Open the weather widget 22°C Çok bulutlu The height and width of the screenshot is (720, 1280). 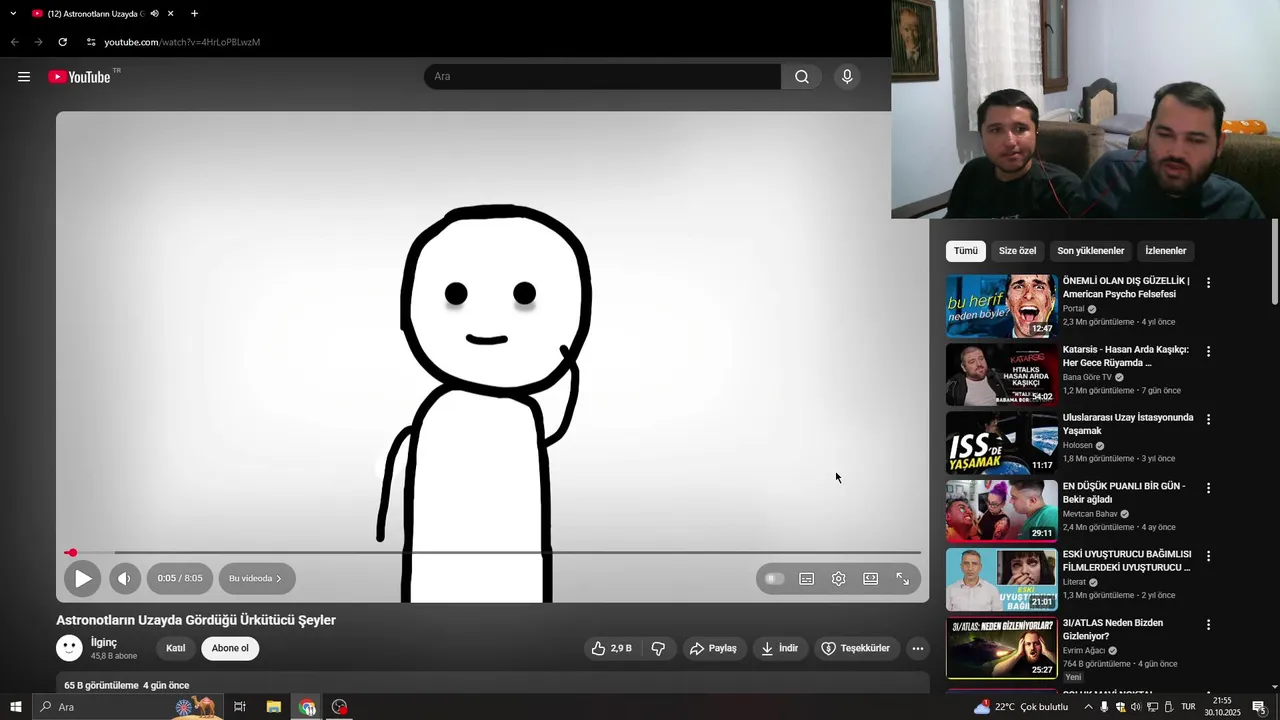pyautogui.click(x=1021, y=707)
